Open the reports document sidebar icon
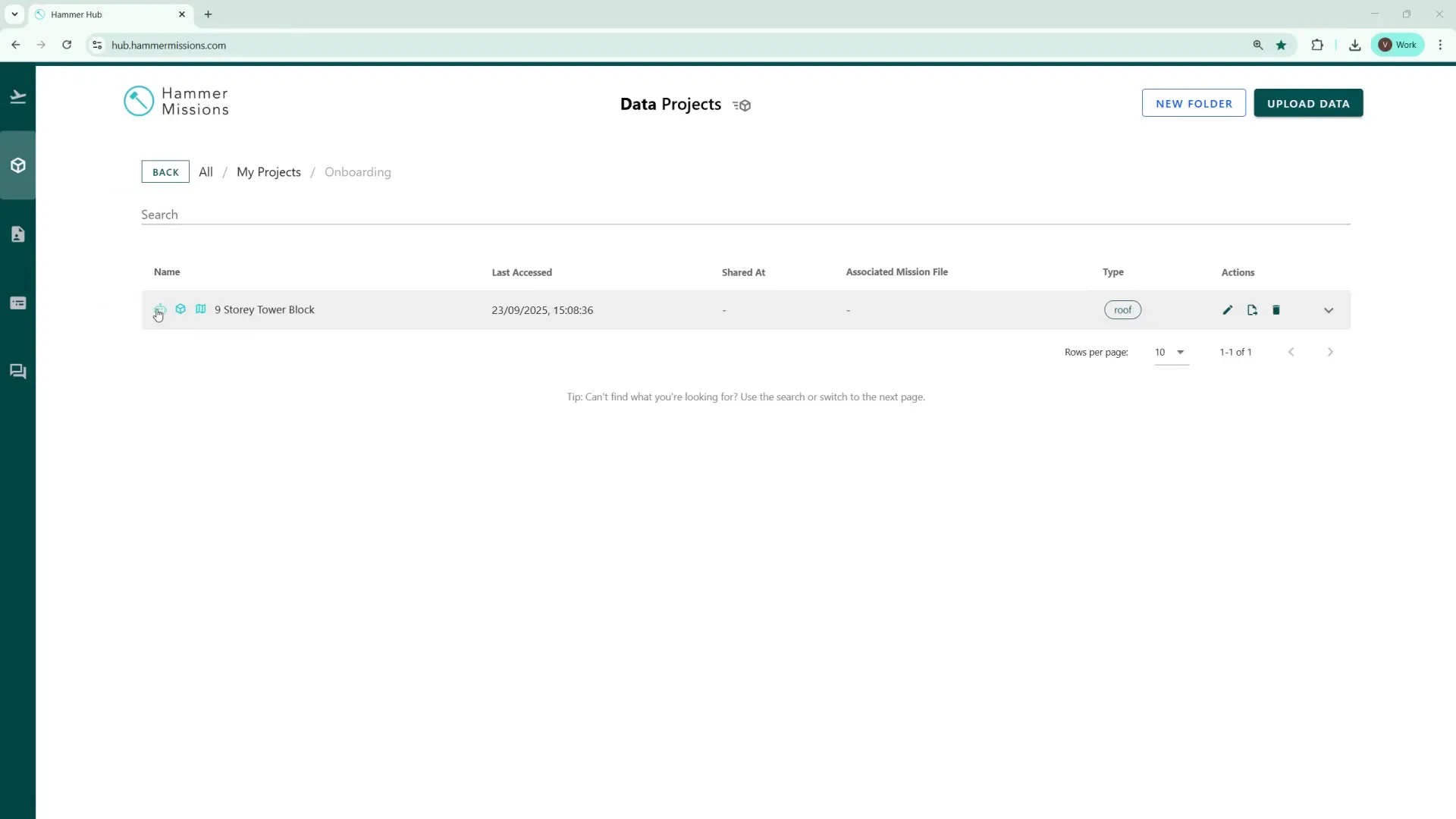 pyautogui.click(x=18, y=234)
